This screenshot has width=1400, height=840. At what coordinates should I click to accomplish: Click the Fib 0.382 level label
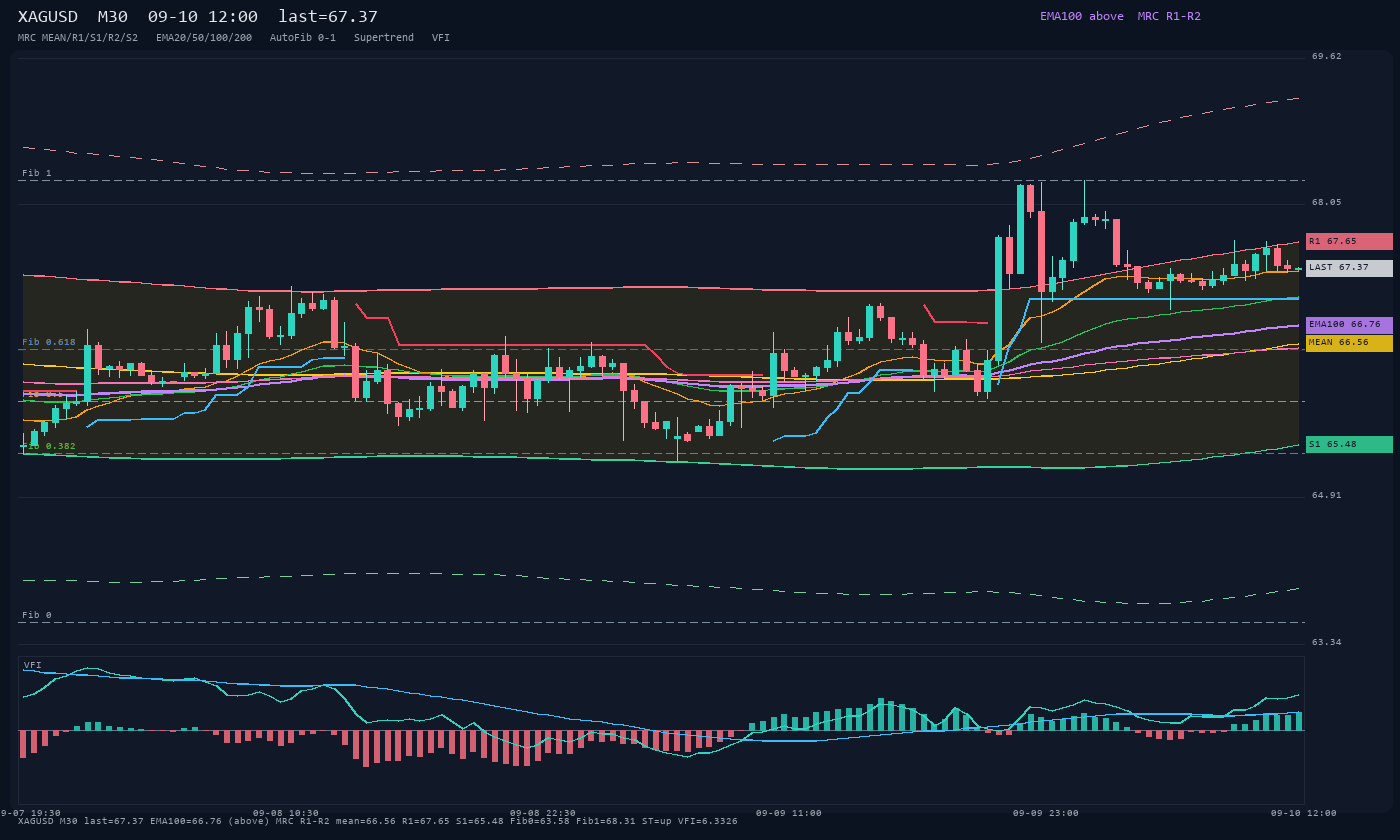(x=49, y=446)
